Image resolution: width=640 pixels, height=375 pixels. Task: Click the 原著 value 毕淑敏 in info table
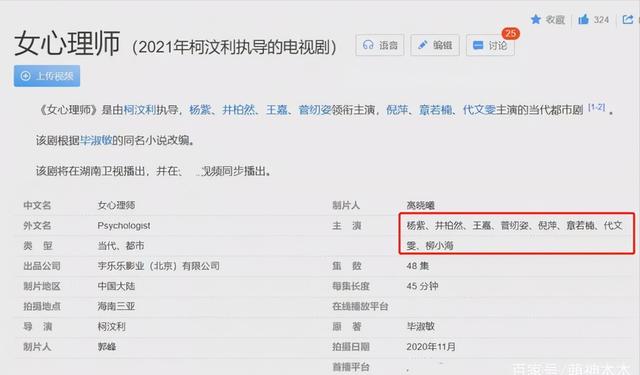click(x=420, y=326)
